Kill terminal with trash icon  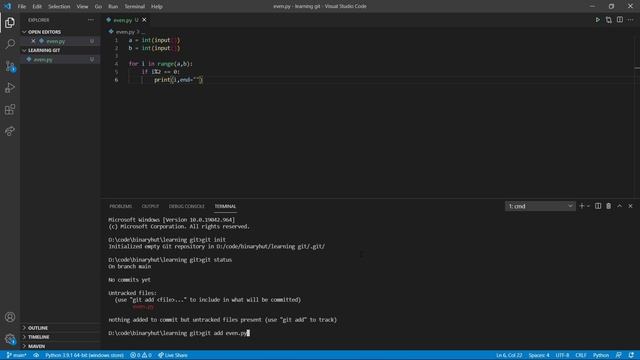coord(609,206)
